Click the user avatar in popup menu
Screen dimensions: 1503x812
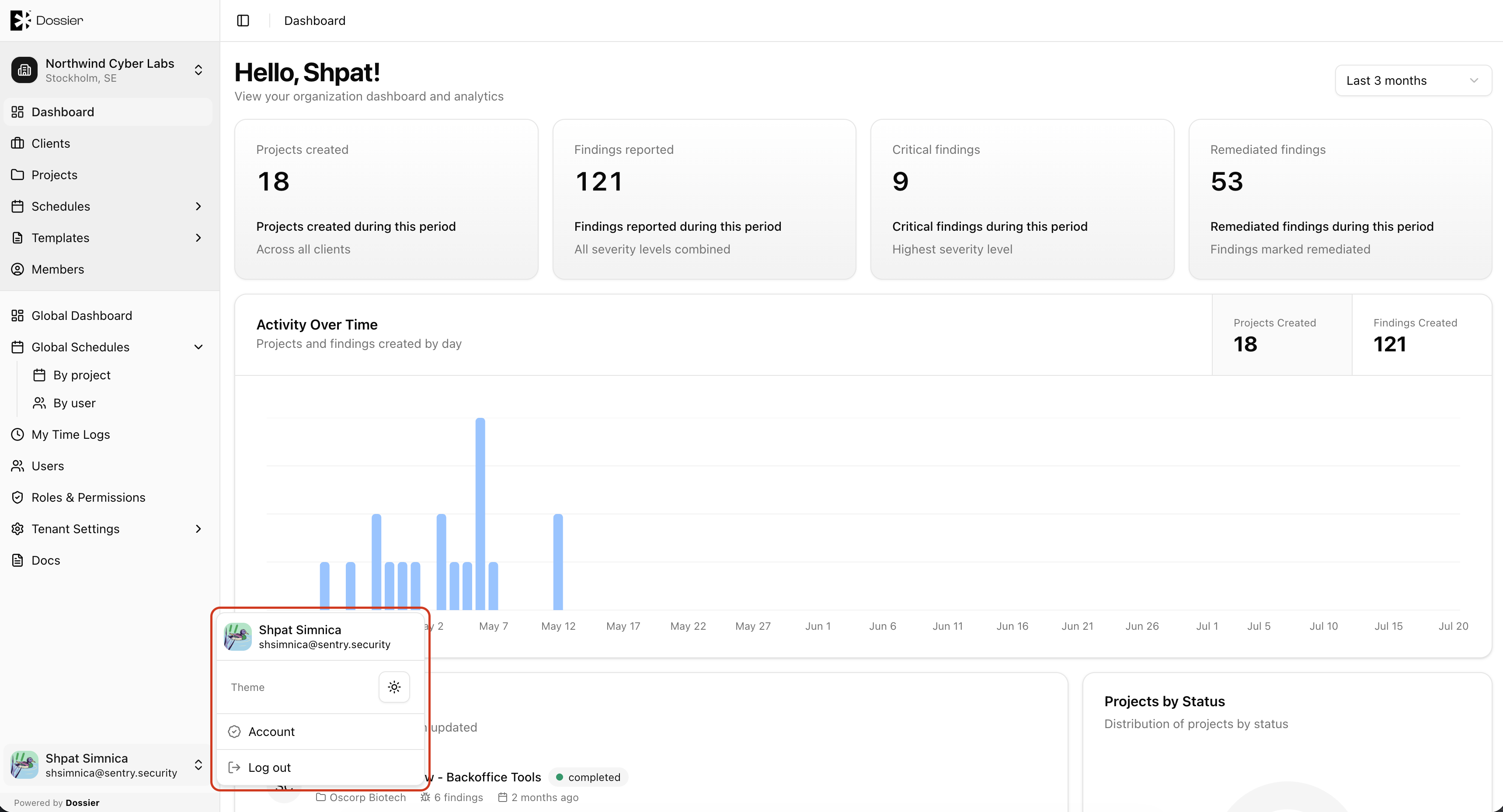237,637
